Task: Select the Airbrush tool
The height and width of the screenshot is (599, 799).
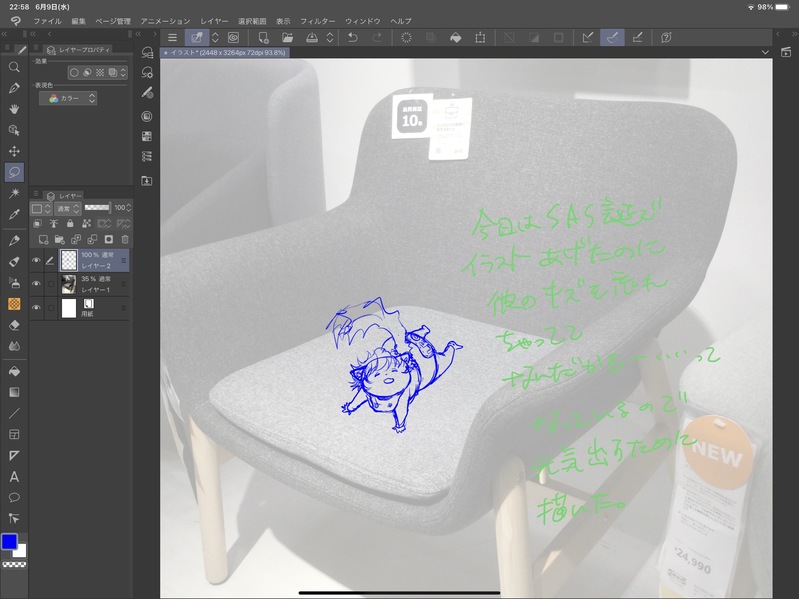Action: [x=14, y=283]
